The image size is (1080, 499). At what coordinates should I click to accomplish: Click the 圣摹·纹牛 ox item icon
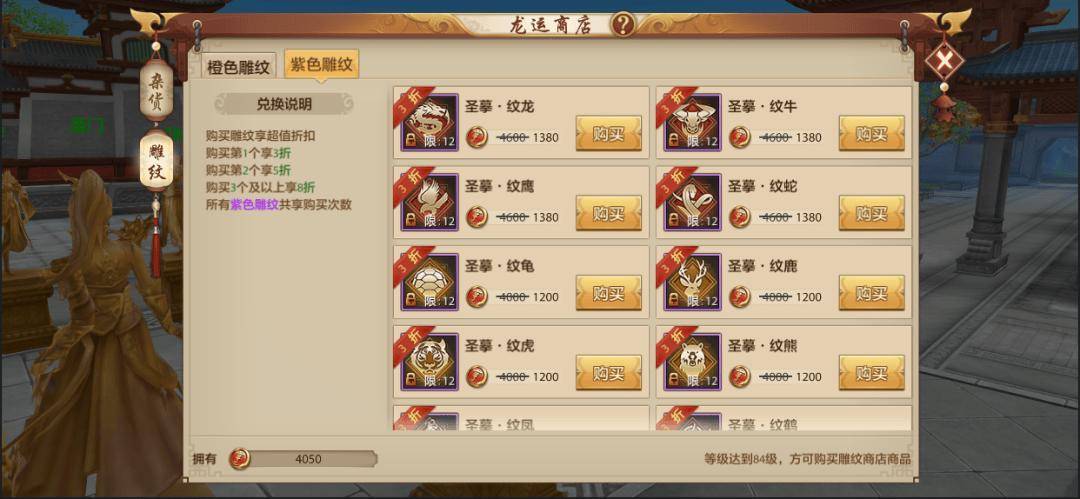click(693, 123)
